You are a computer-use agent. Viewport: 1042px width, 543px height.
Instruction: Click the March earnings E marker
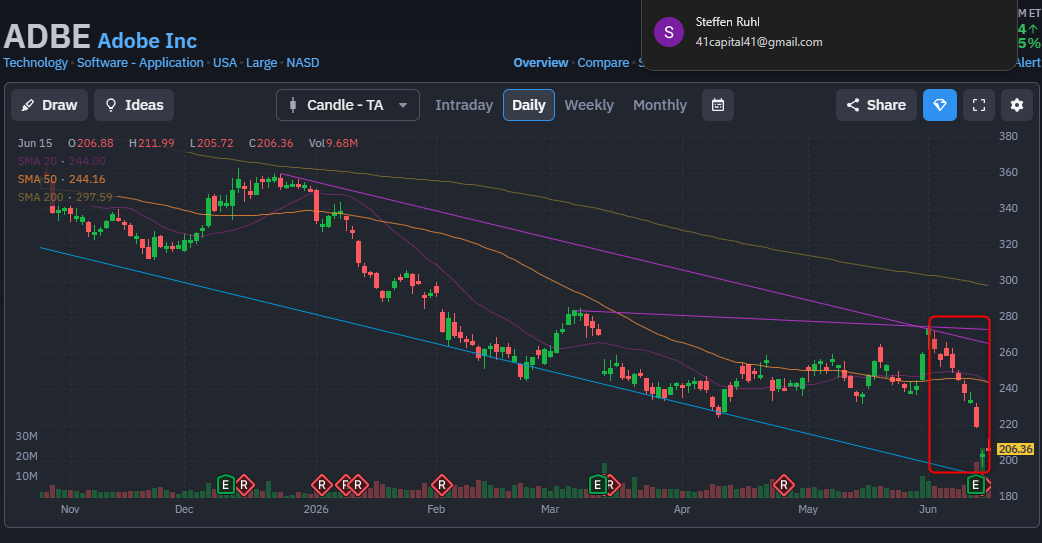(x=597, y=485)
